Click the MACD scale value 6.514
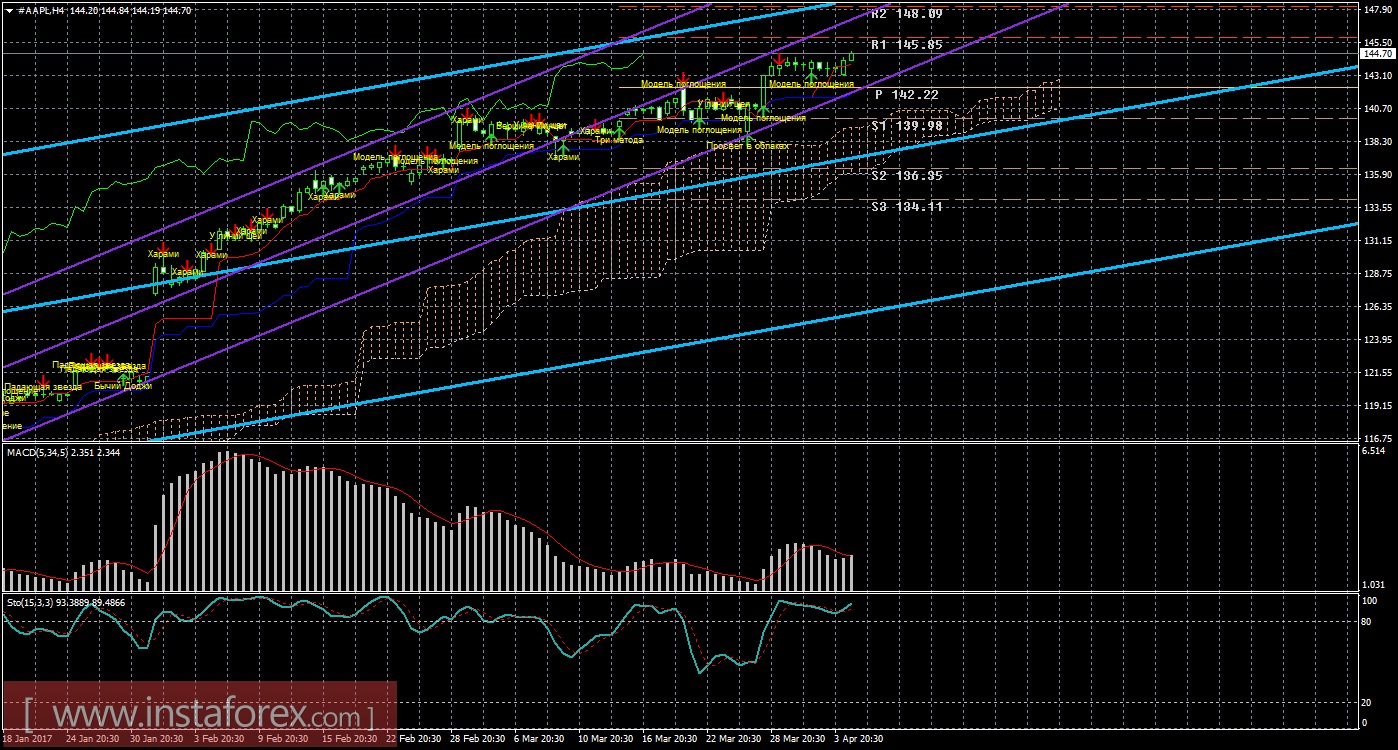The image size is (1398, 750). (1376, 452)
